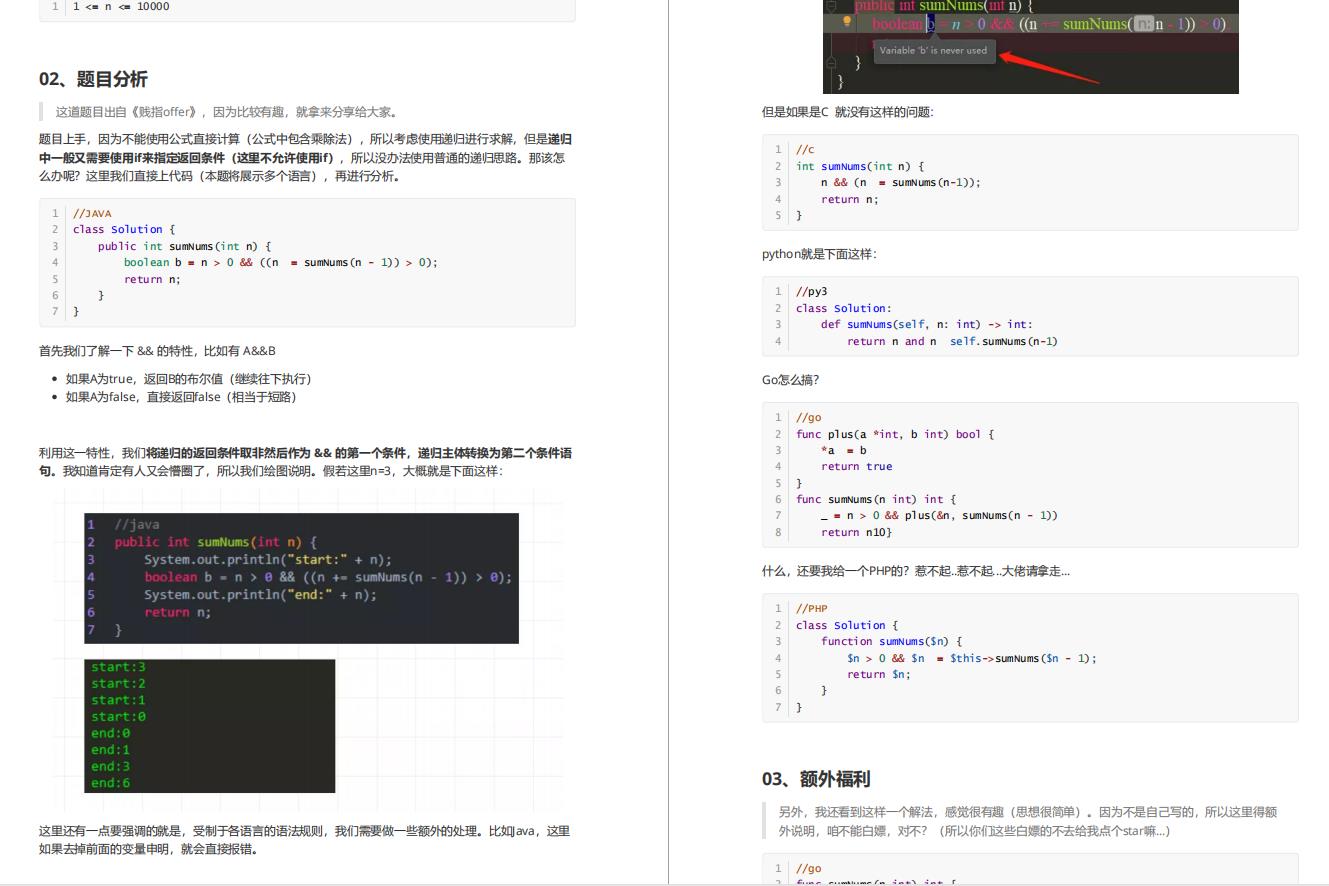Select the //JAVA comment line
Viewport: 1329px width, 886px height.
point(92,214)
